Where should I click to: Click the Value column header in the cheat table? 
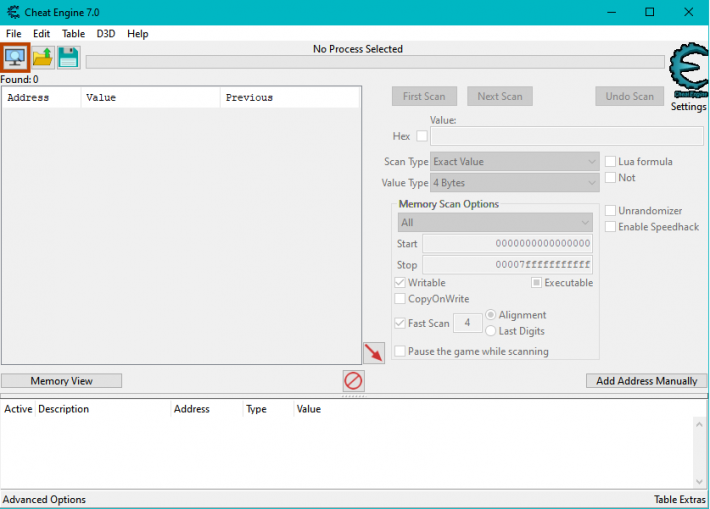point(309,409)
